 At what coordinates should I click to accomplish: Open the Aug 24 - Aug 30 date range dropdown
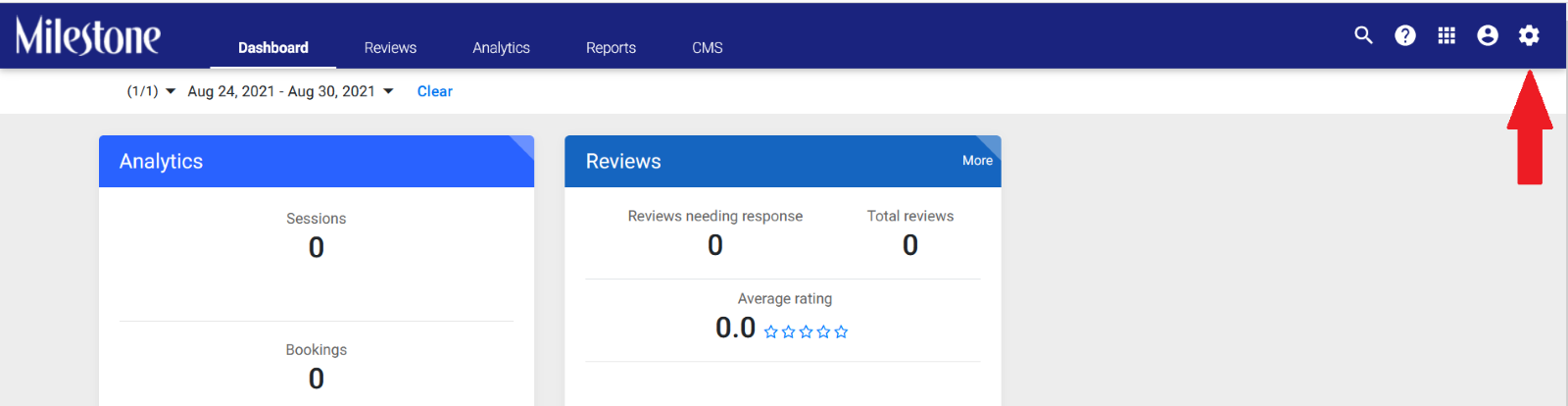(291, 91)
